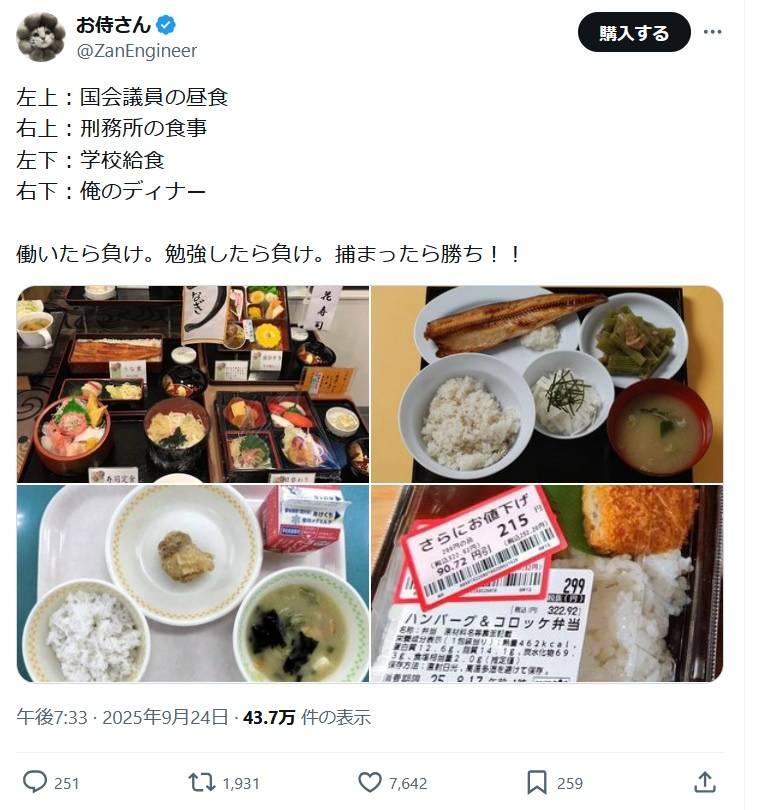
Task: Open the @ZanEngineer handle link
Action: [137, 51]
